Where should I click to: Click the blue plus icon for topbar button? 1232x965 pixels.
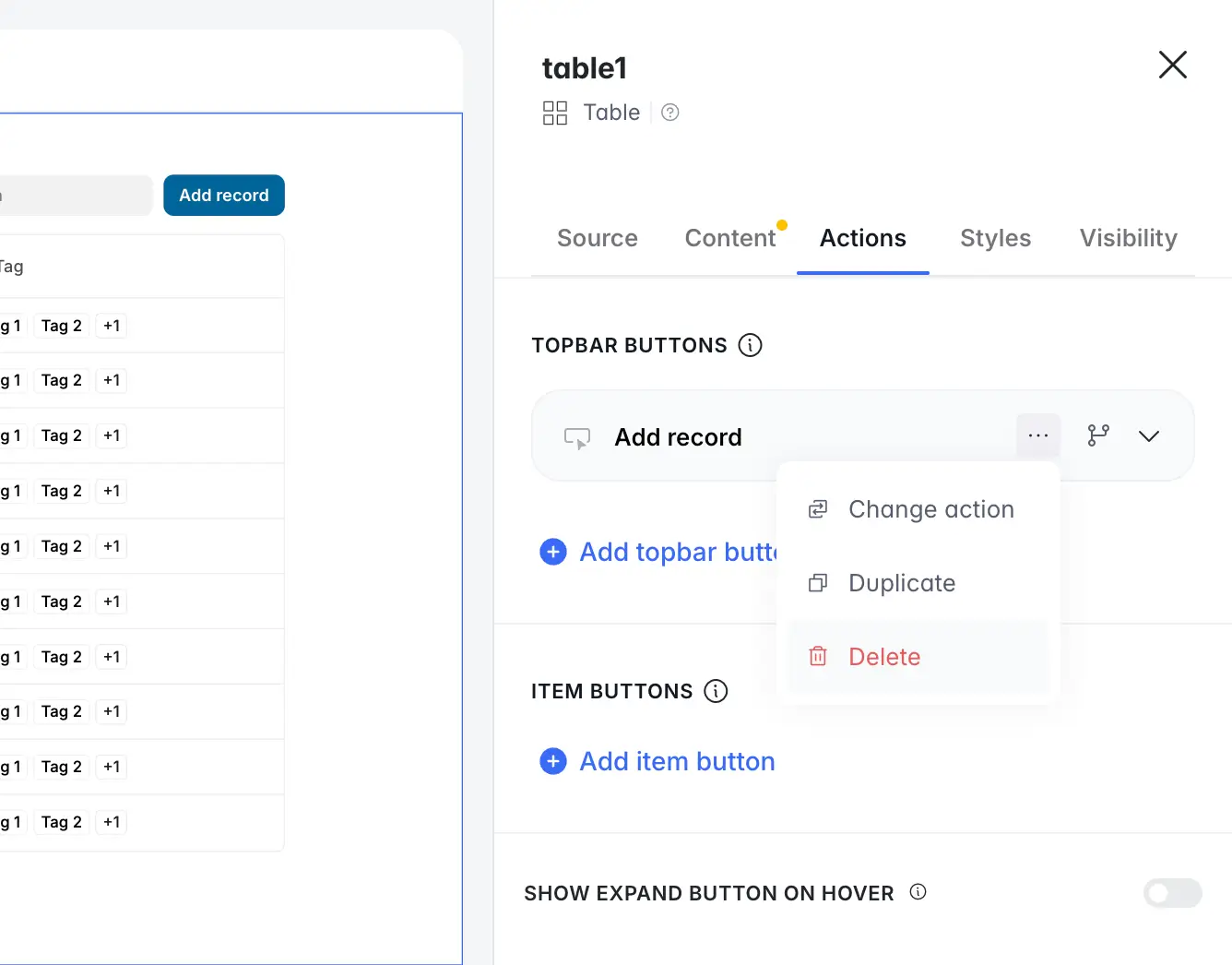point(553,552)
